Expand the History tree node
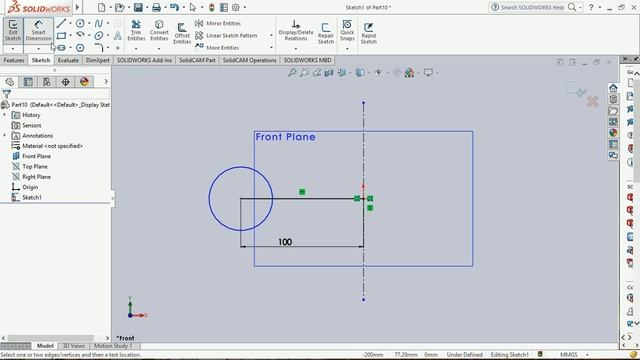The image size is (640, 360). [5, 115]
